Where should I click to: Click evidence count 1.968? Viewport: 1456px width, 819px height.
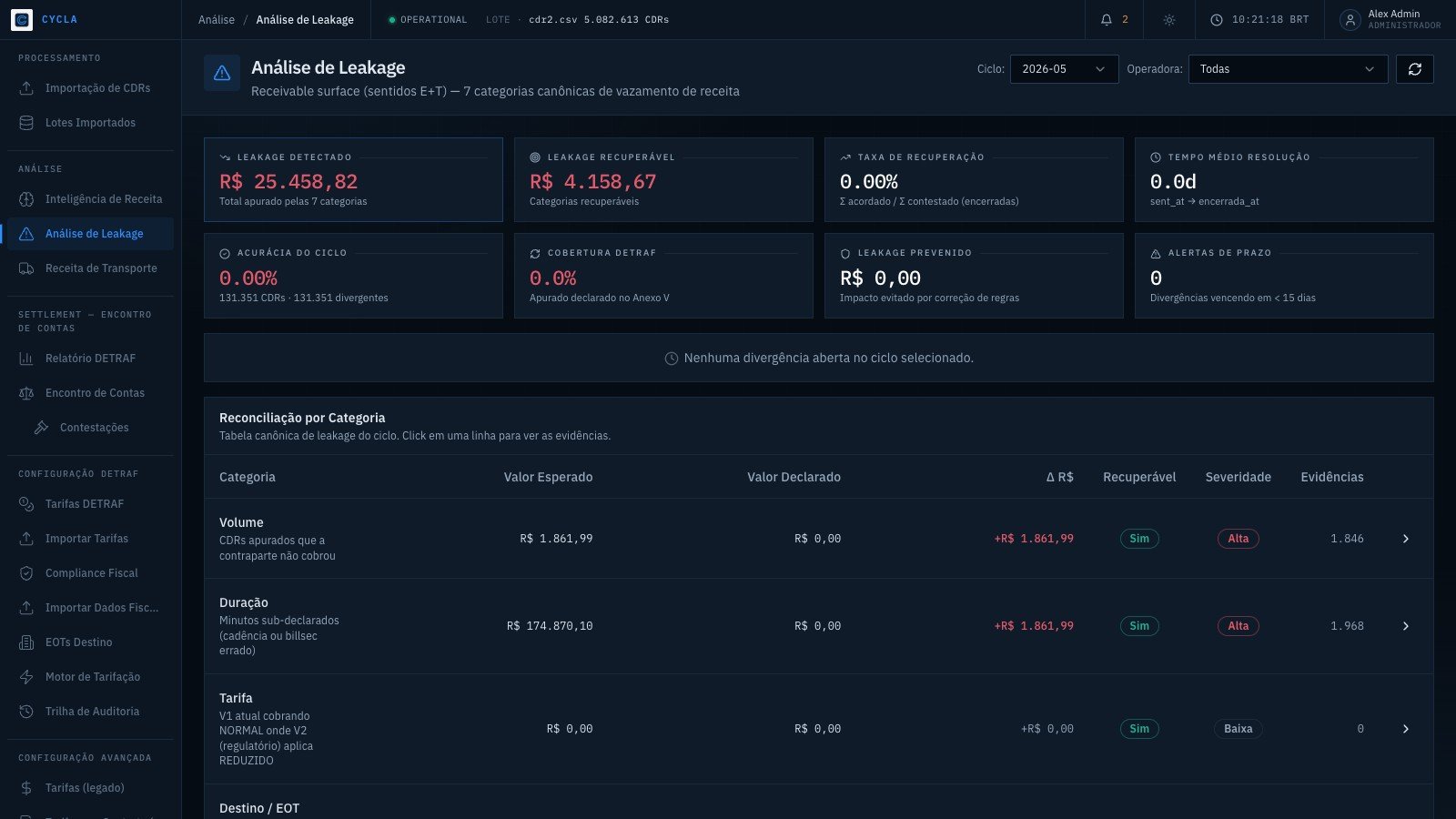[1347, 626]
